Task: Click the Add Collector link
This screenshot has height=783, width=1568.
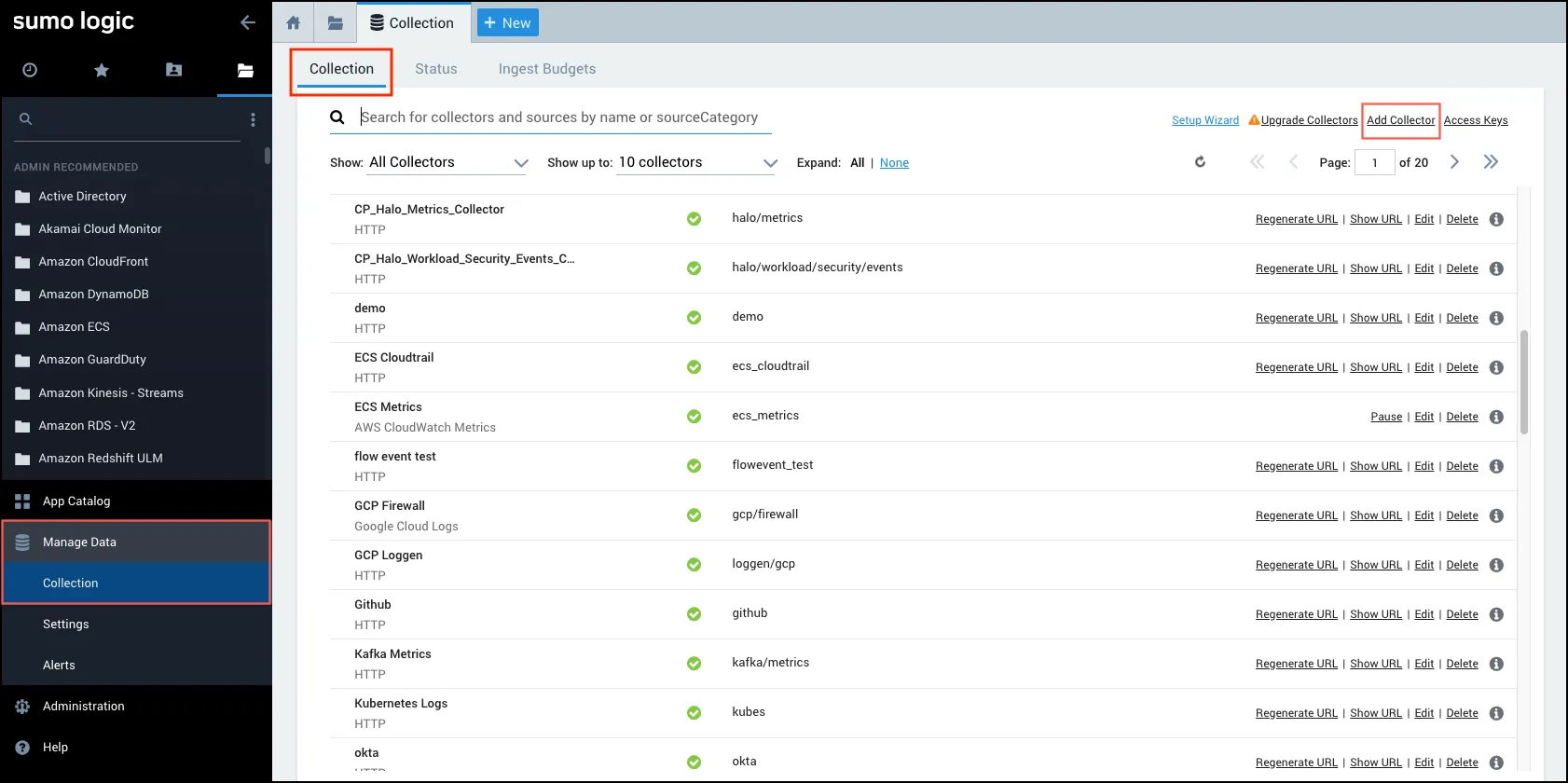Action: click(x=1400, y=120)
